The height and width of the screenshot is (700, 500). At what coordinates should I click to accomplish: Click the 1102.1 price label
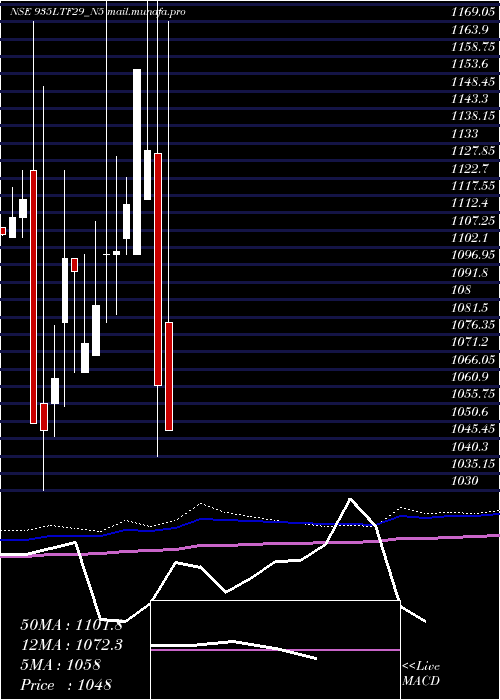coord(470,238)
